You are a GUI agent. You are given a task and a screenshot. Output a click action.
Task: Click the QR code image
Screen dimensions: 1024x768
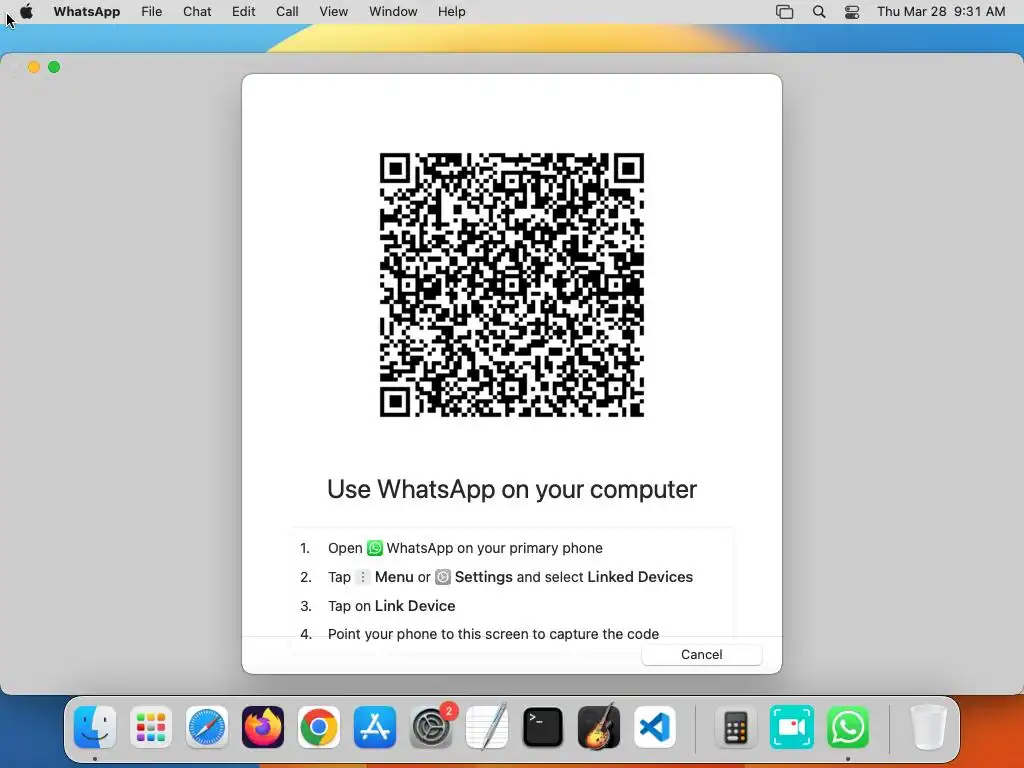(512, 285)
